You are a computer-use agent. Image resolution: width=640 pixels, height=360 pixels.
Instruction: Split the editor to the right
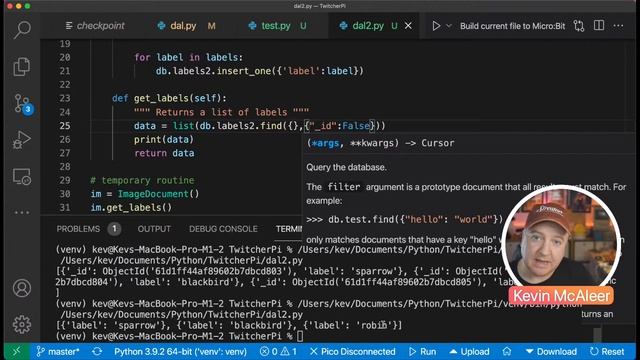tap(599, 25)
